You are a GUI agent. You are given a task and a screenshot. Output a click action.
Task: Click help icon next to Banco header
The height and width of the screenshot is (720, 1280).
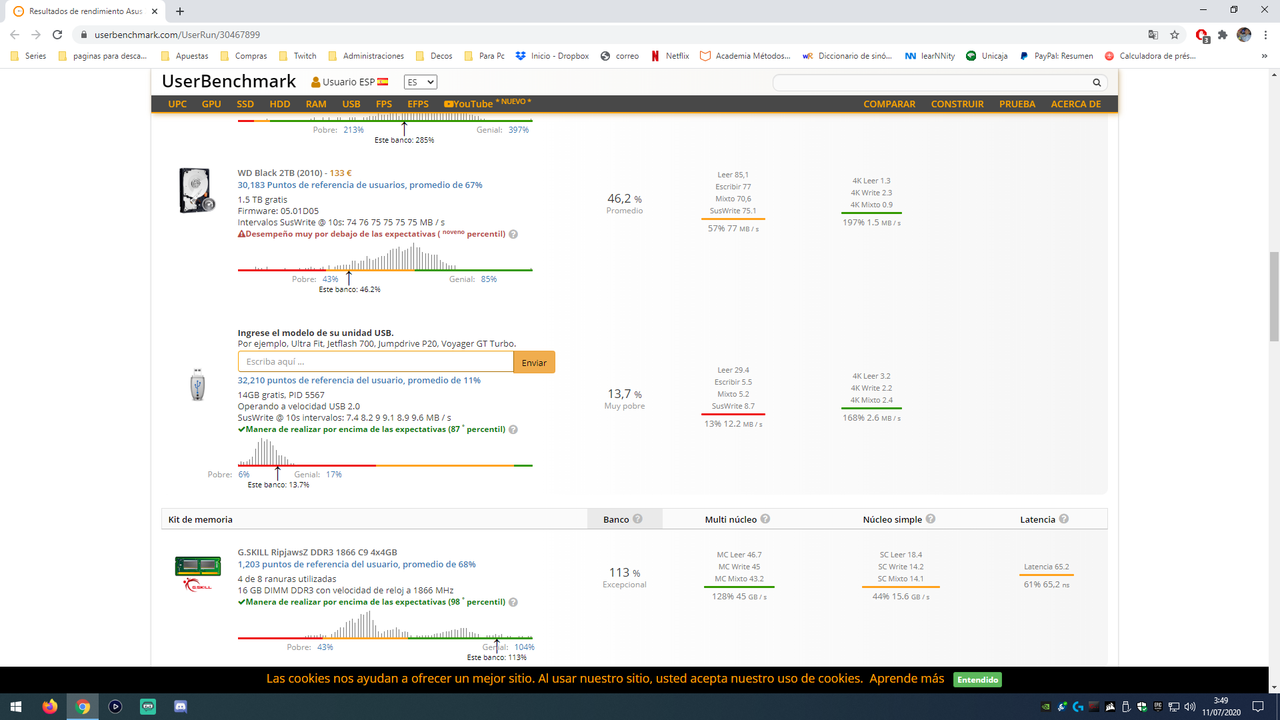(637, 519)
